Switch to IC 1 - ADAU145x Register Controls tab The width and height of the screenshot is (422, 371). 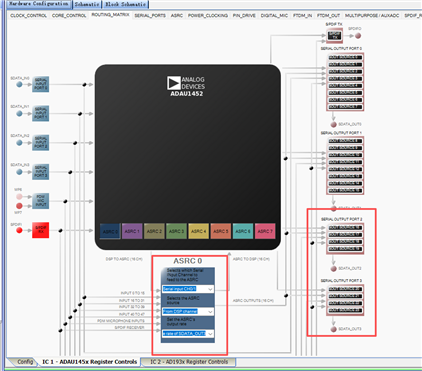point(89,362)
